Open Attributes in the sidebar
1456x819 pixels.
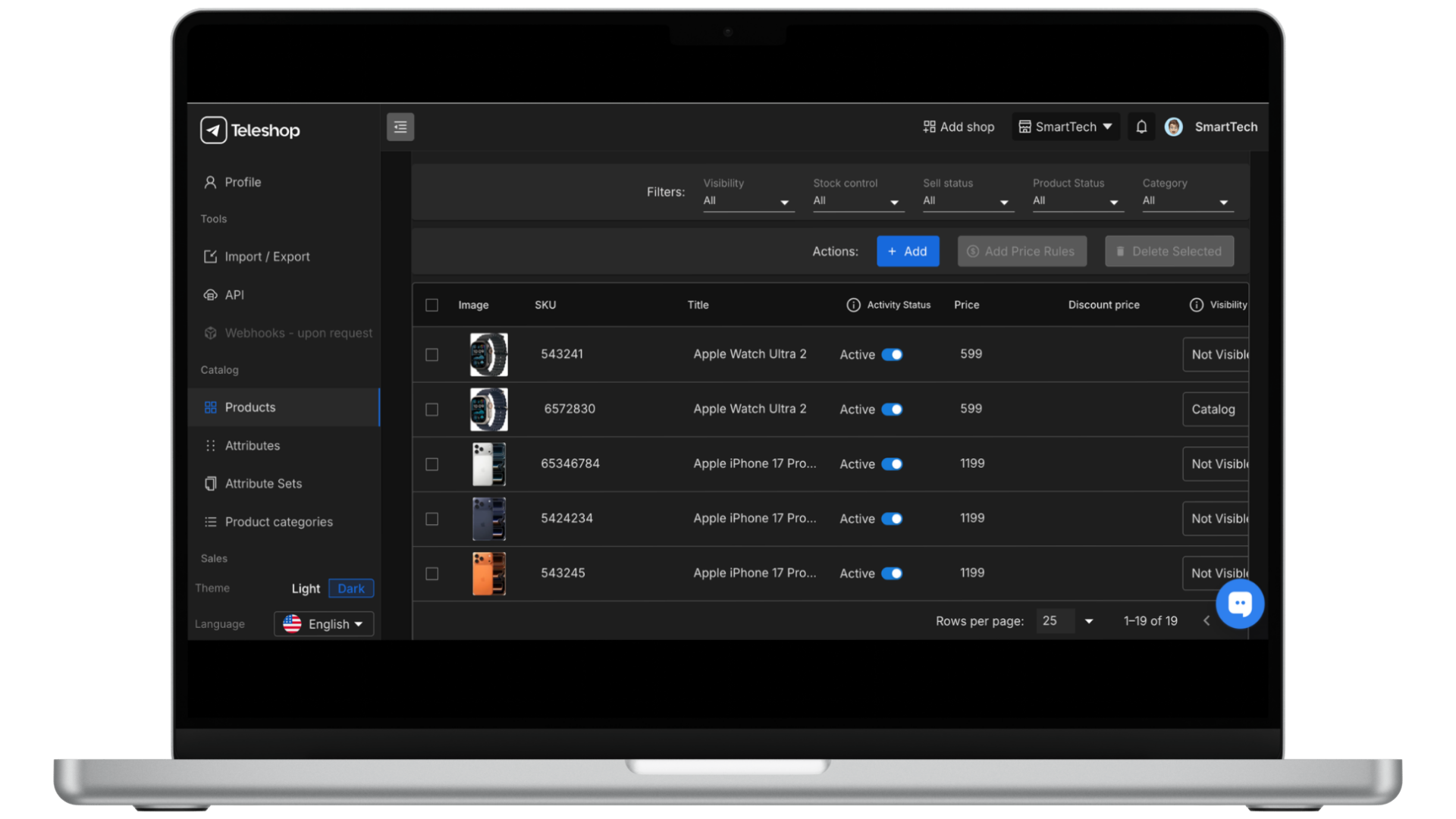point(252,446)
